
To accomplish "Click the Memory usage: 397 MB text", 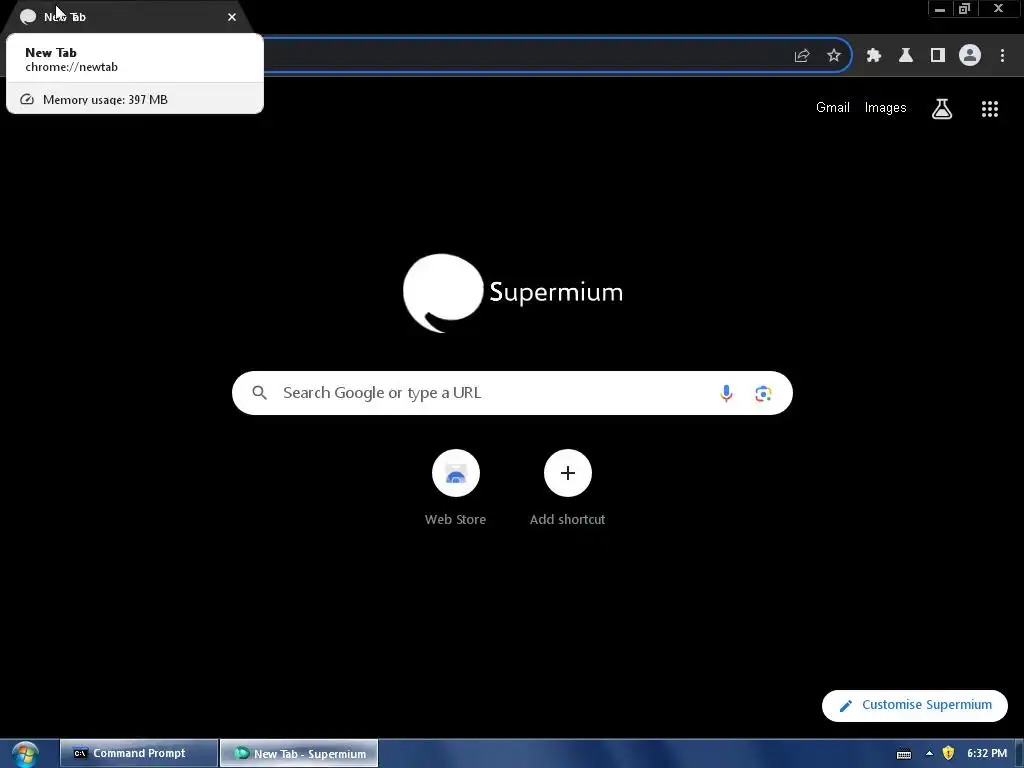I will point(105,100).
